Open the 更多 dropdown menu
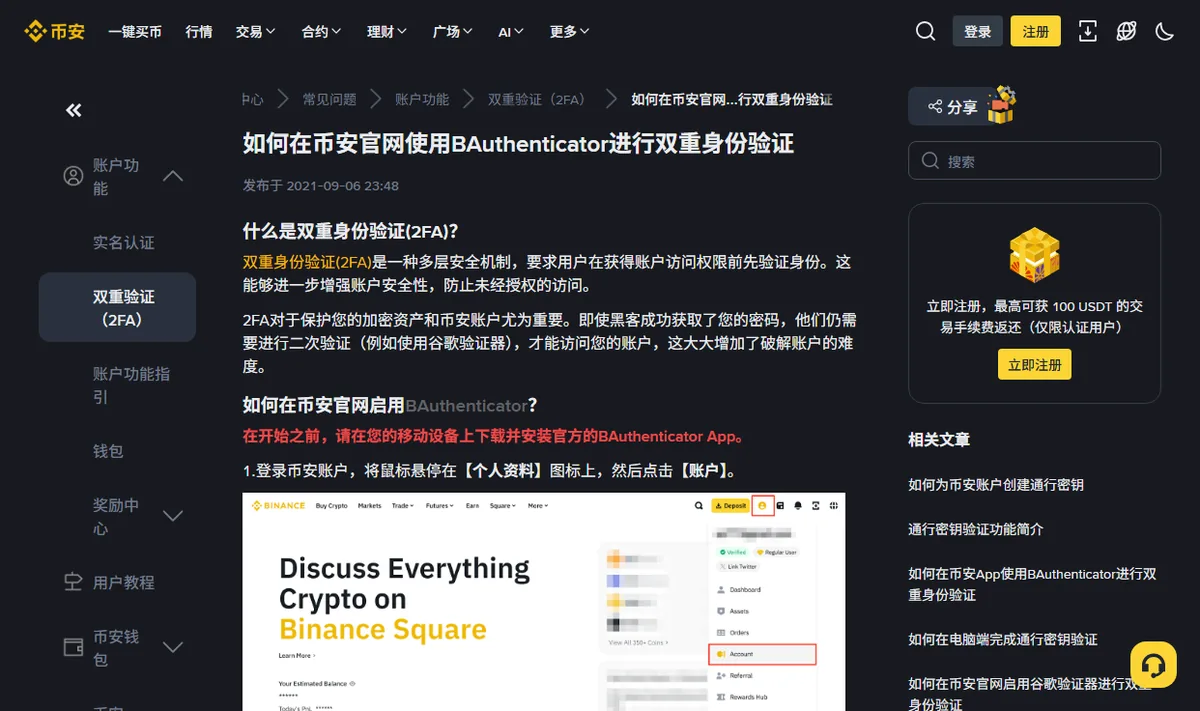1200x711 pixels. point(570,32)
